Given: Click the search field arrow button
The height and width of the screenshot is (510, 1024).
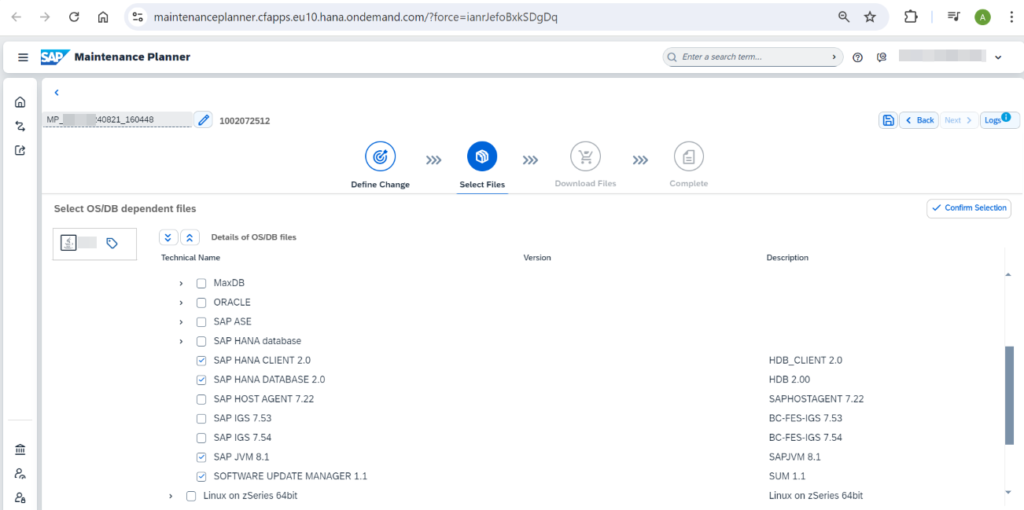Looking at the screenshot, I should click(x=833, y=57).
